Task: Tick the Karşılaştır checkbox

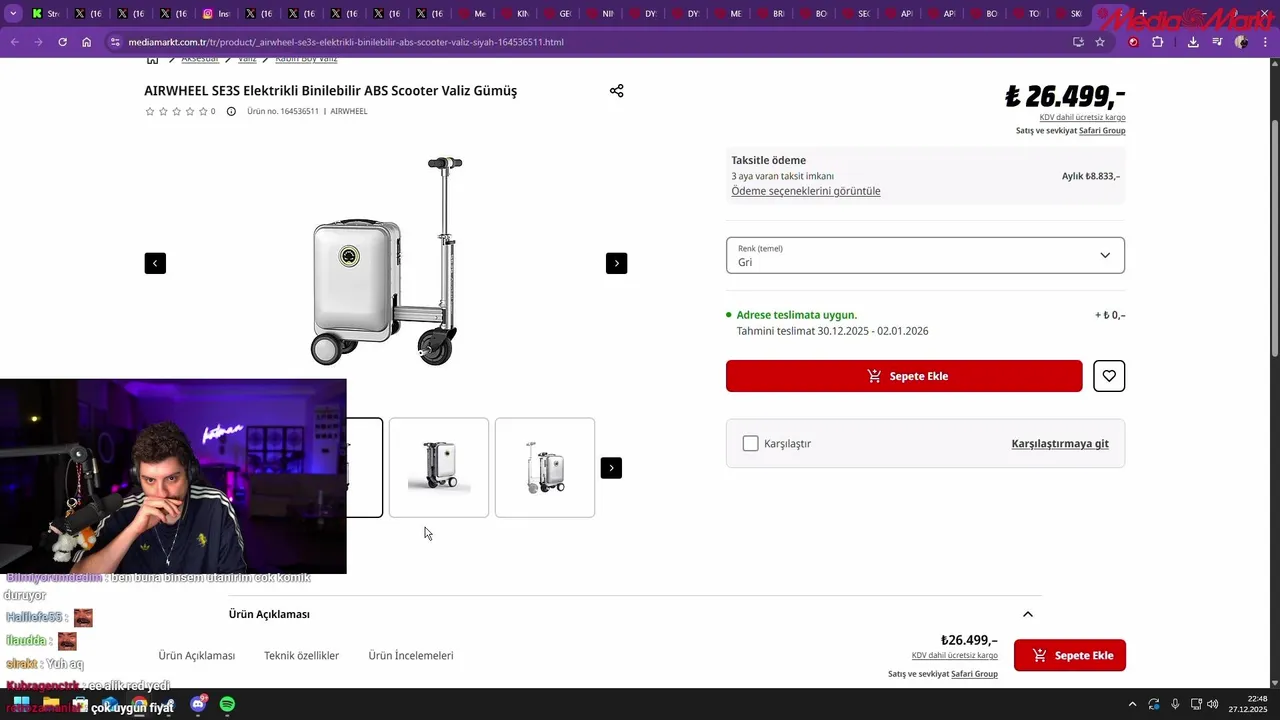Action: (x=750, y=443)
